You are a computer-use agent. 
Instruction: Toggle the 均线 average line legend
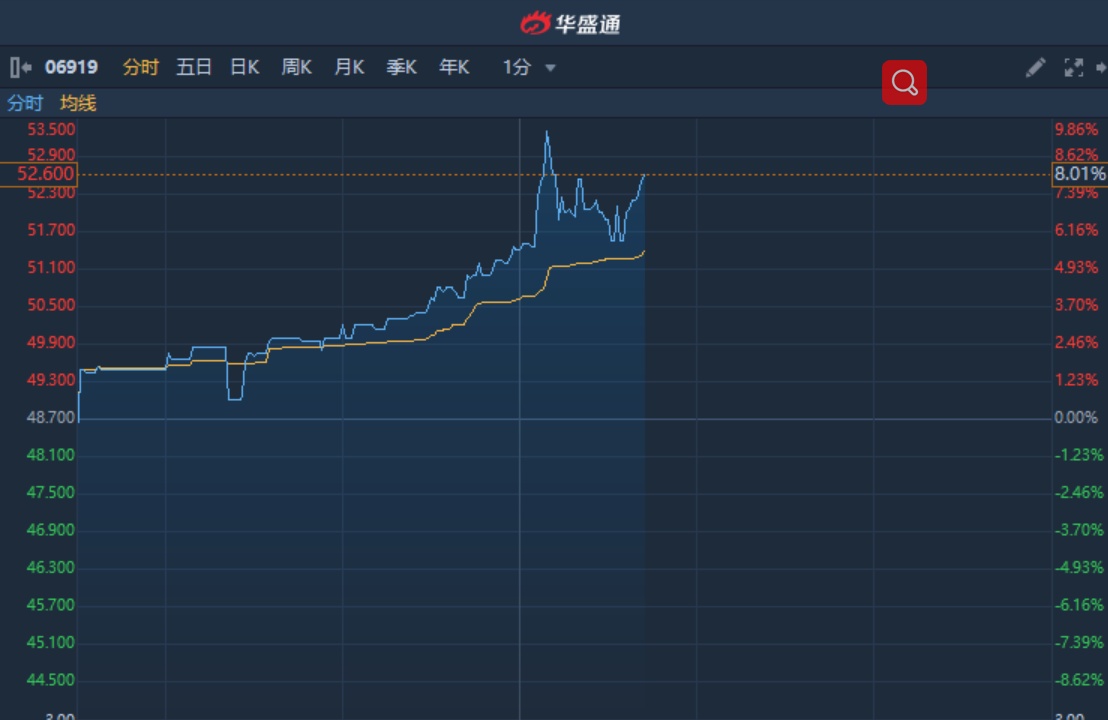78,103
